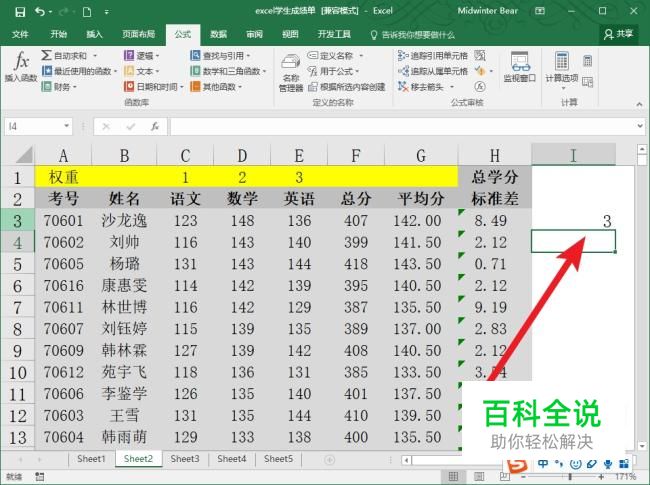Open the Watch Window icon
The width and height of the screenshot is (650, 485).
[x=519, y=61]
